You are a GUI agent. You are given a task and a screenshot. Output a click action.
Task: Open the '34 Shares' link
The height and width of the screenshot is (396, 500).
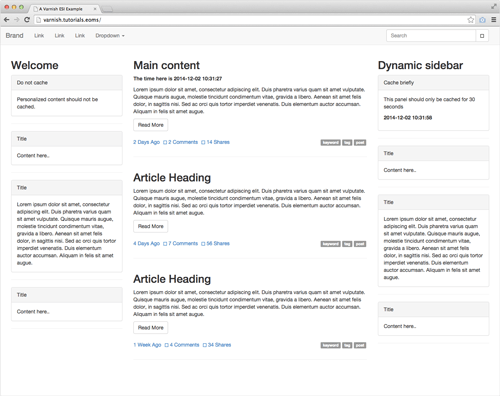pos(219,345)
